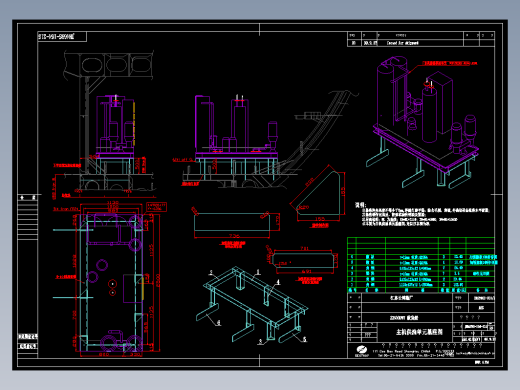The height and width of the screenshot is (390, 520).
Task: Select the 736 dimension under the long rectangular plate
Action: (x=234, y=236)
